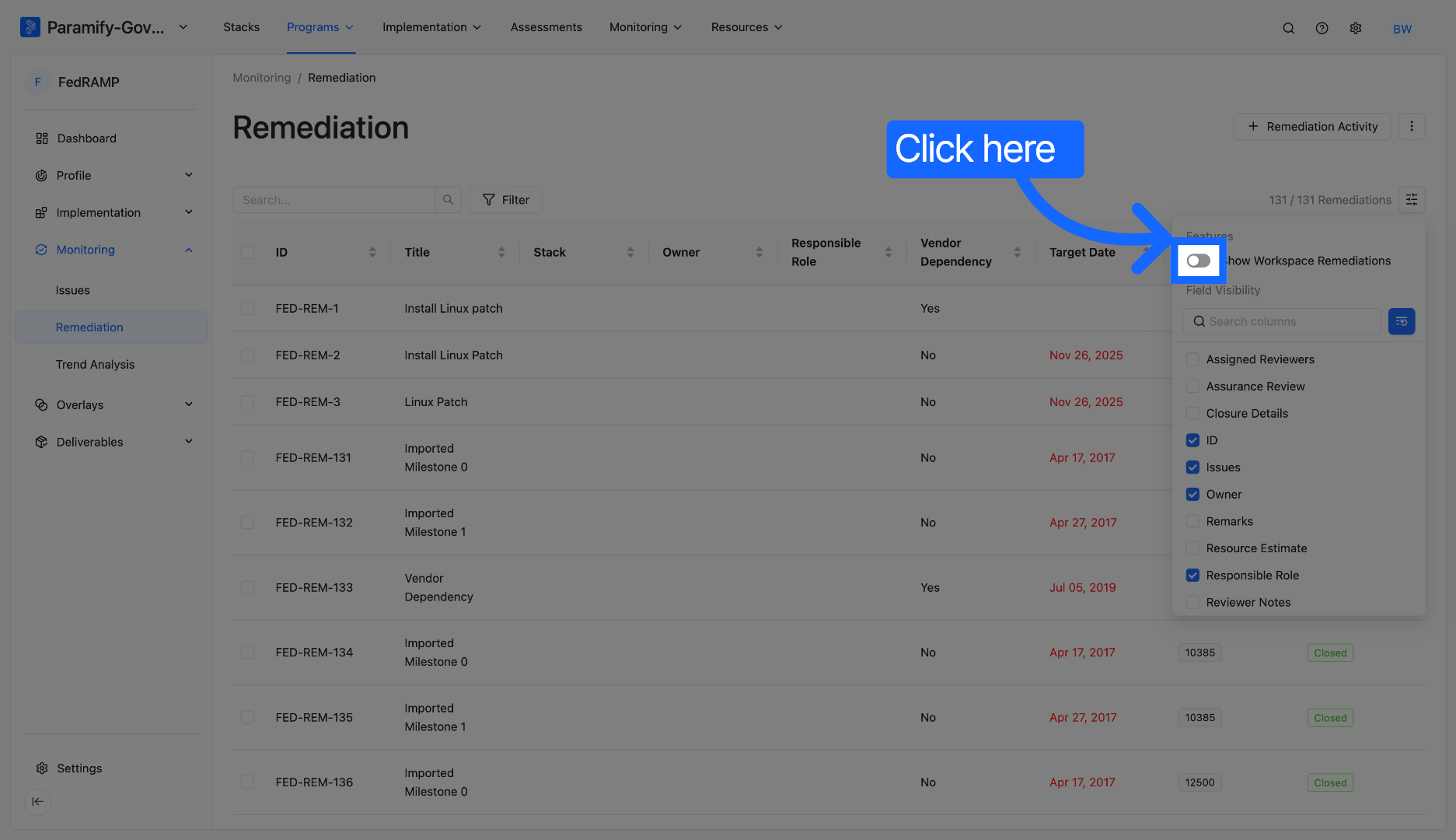Expand the Profile sidebar section chevron
Image resolution: width=1456 pixels, height=840 pixels.
click(x=189, y=176)
